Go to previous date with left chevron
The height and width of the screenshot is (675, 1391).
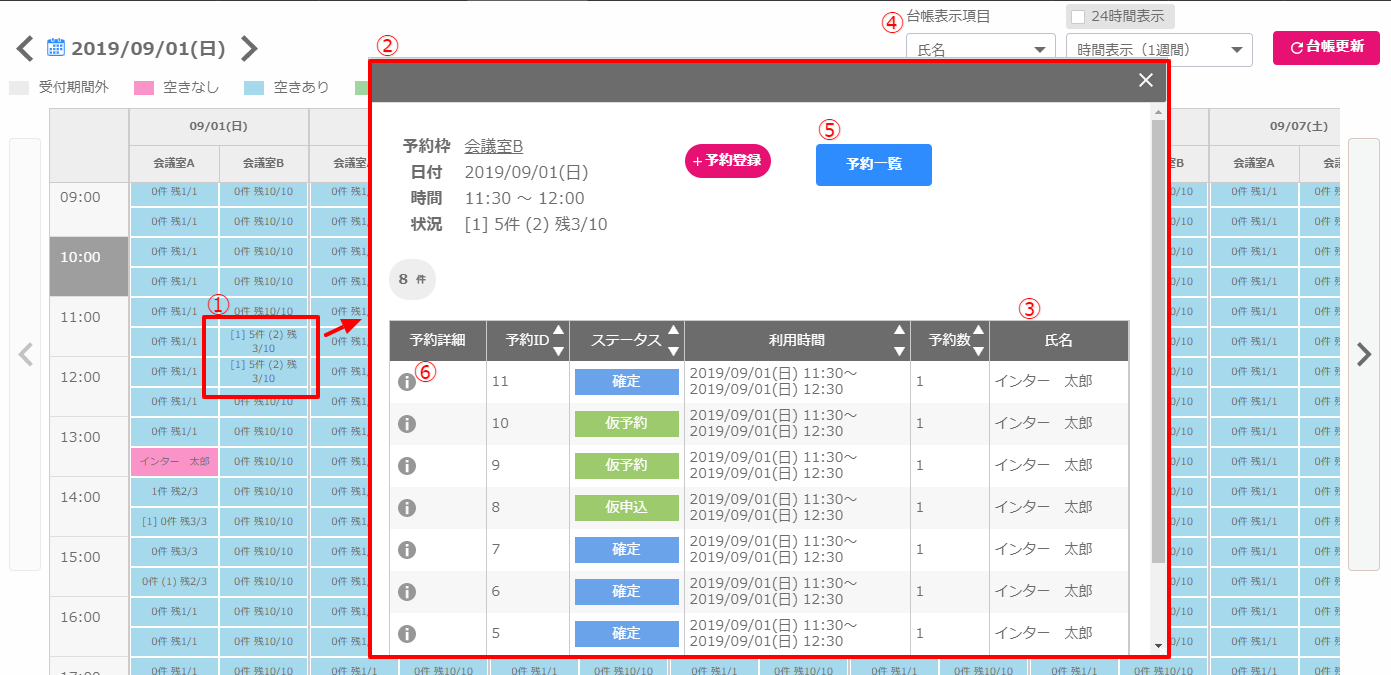click(x=25, y=48)
